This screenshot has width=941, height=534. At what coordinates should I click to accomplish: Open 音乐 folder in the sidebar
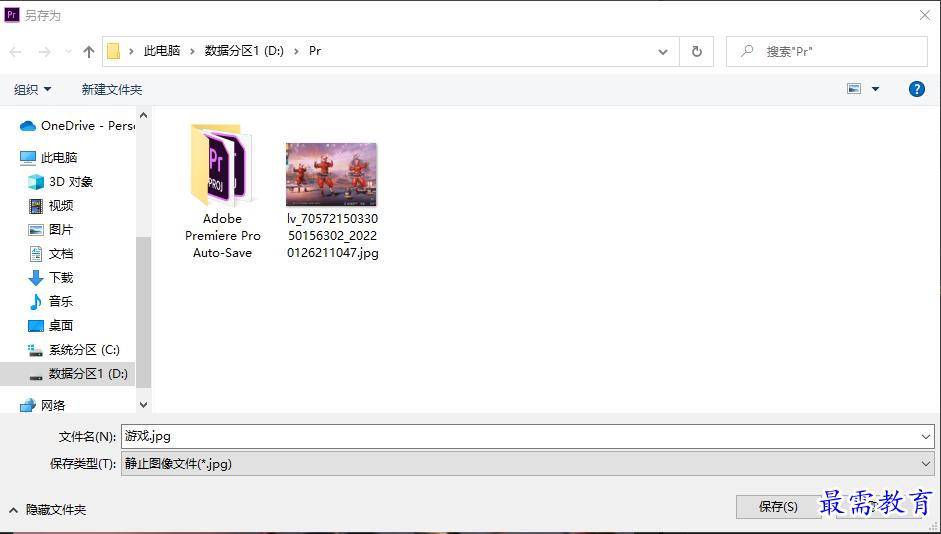point(51,302)
